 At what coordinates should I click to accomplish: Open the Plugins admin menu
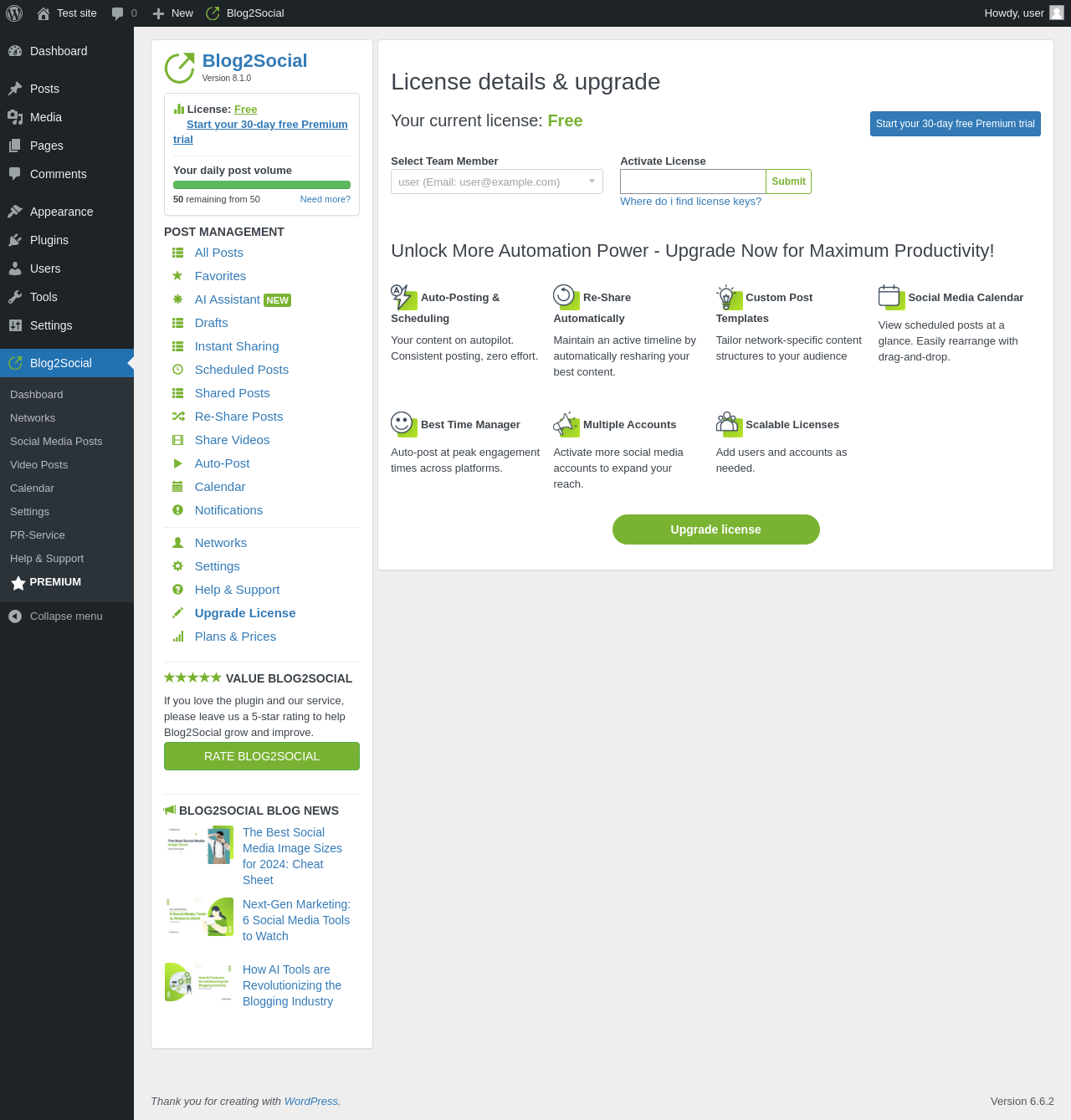[x=67, y=240]
